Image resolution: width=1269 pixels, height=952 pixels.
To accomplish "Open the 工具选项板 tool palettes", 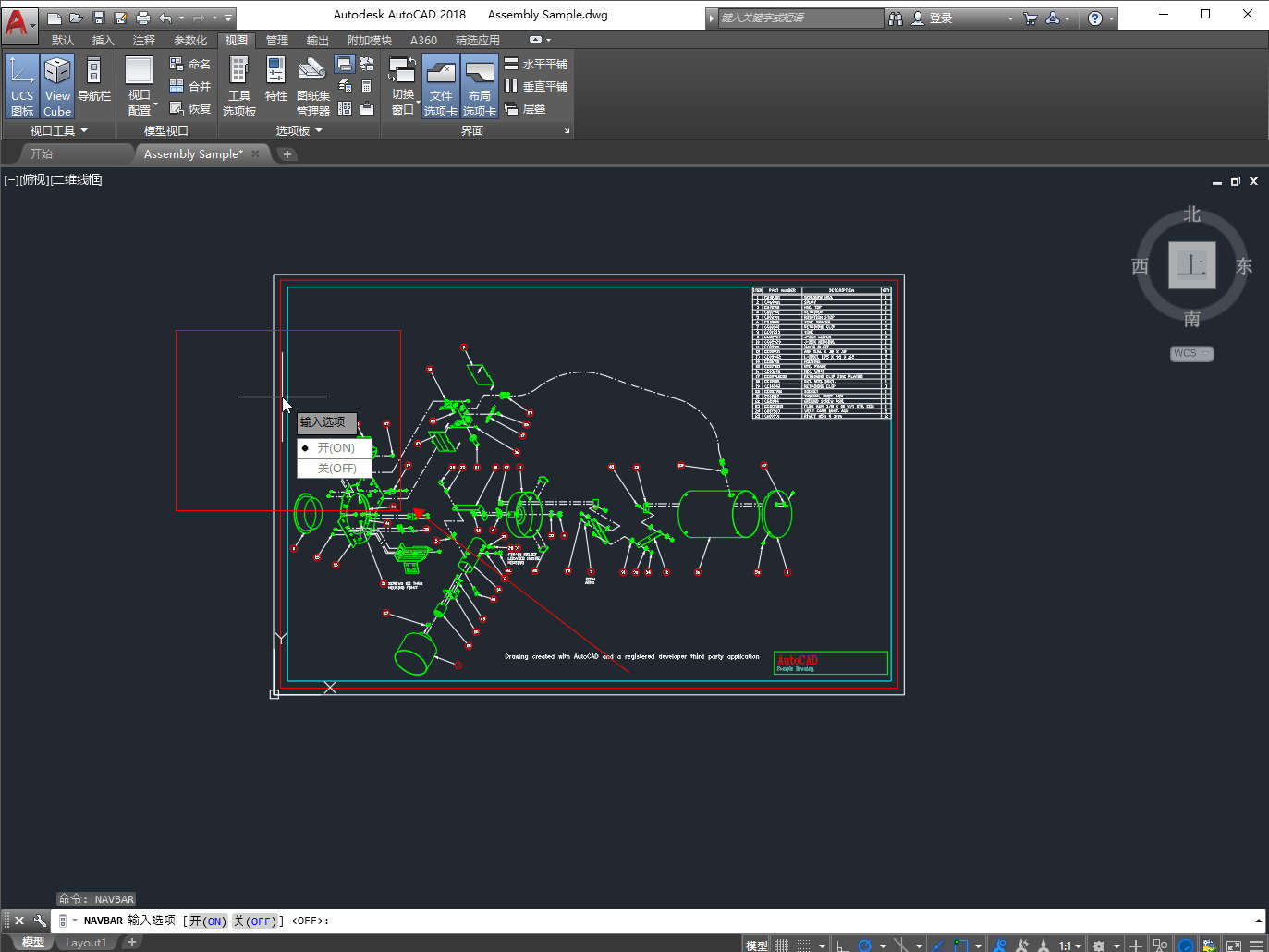I will (x=238, y=85).
